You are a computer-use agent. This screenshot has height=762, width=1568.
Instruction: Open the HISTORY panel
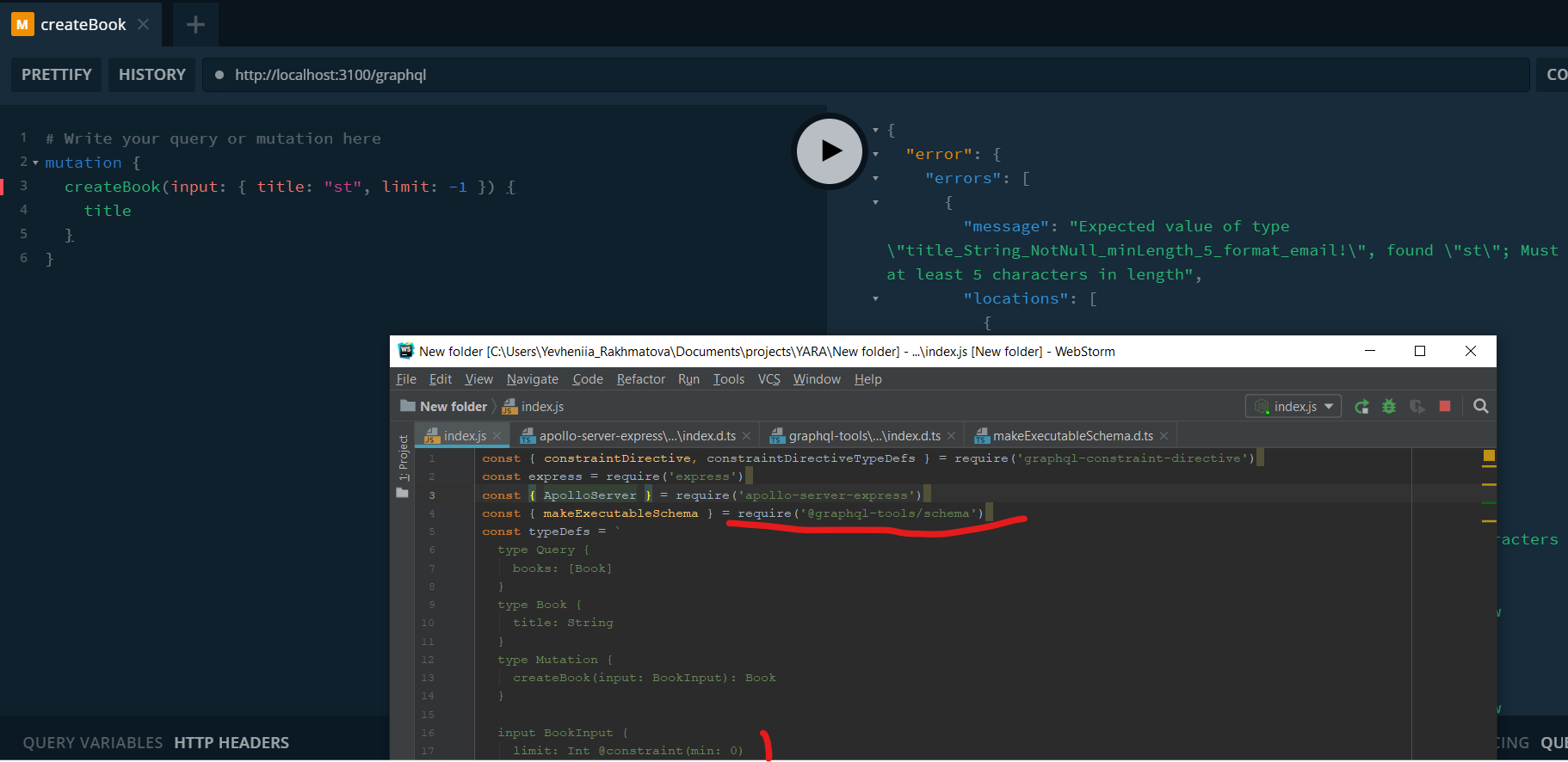coord(152,75)
